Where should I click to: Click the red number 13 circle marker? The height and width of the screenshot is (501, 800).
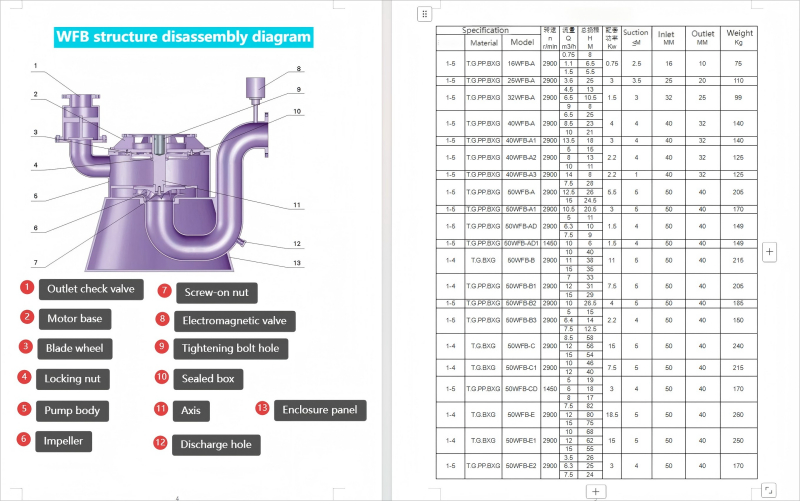click(x=262, y=408)
